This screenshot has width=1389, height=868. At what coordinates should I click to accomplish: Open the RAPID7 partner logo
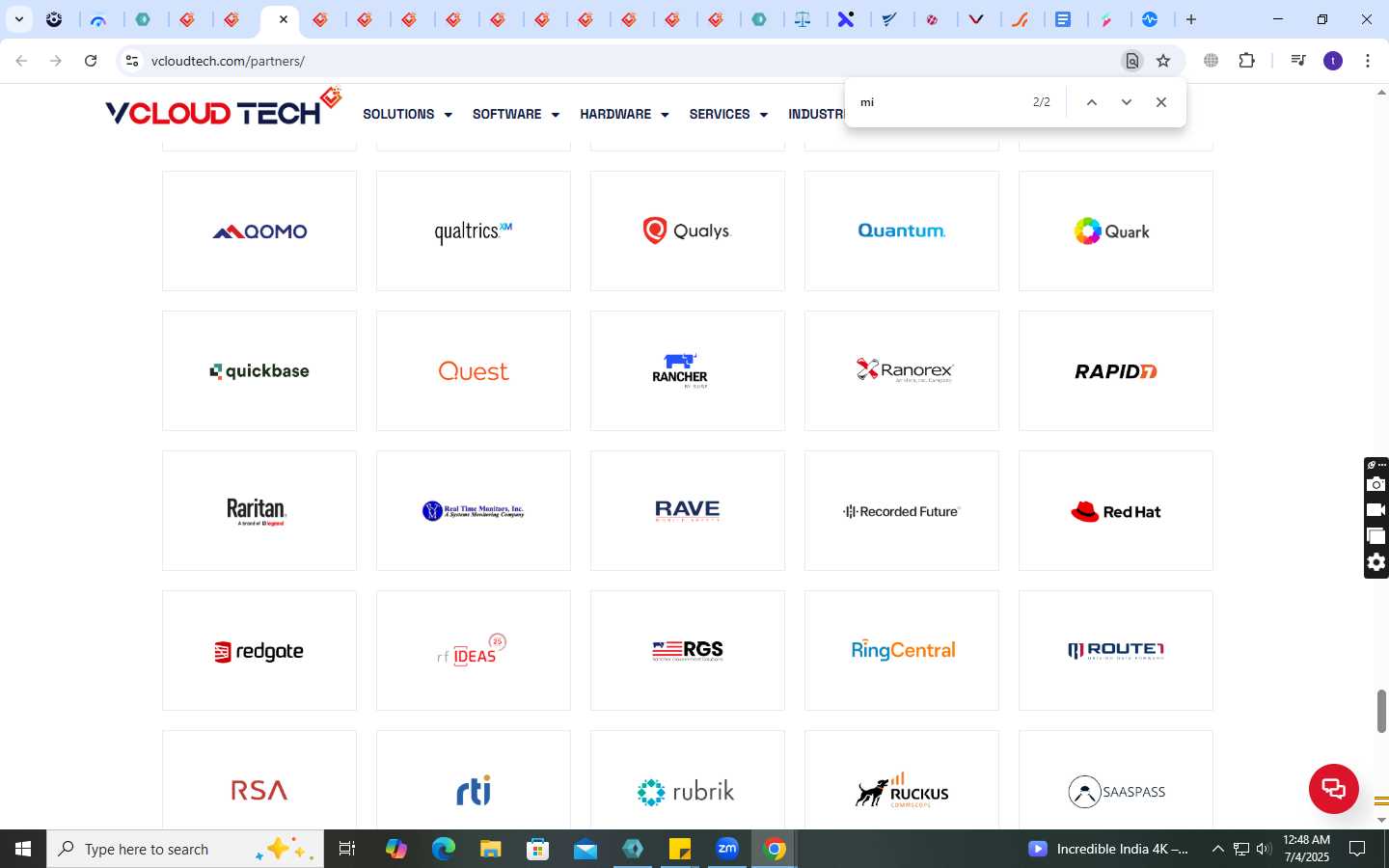[1116, 371]
